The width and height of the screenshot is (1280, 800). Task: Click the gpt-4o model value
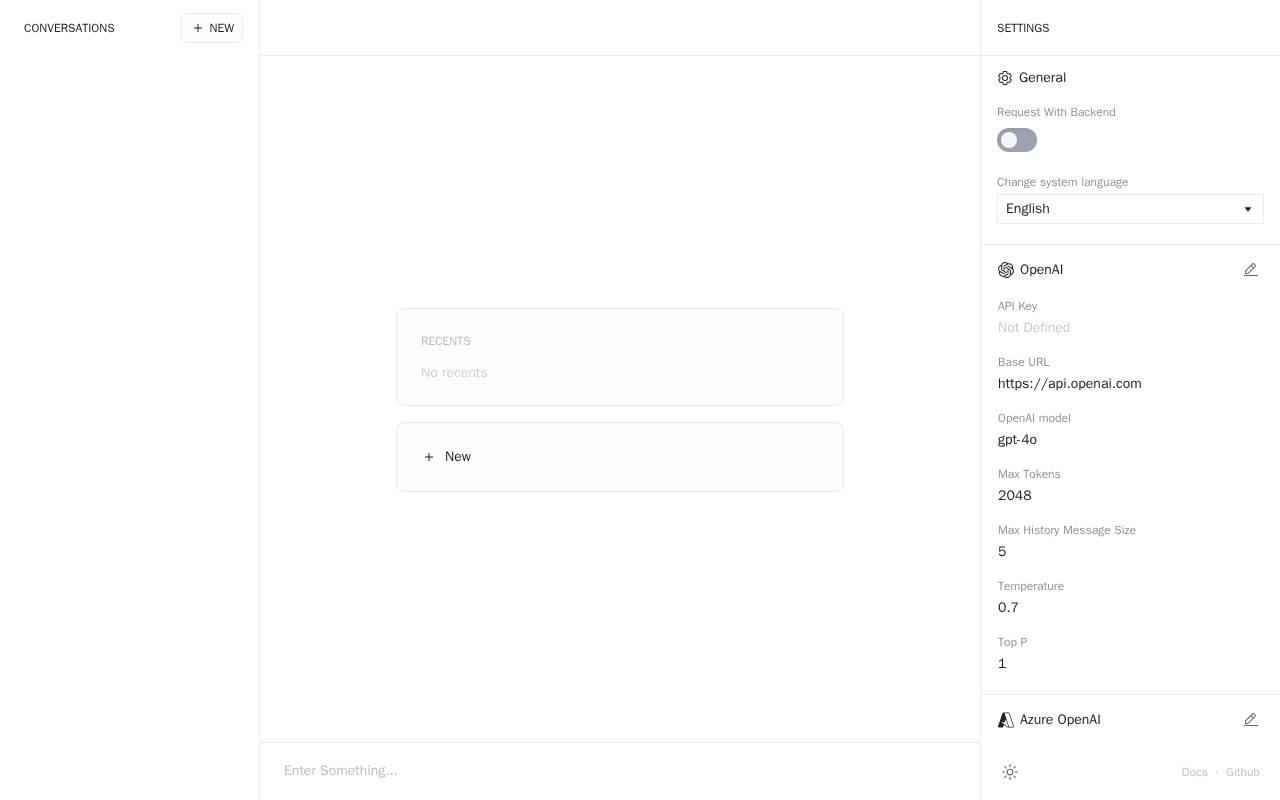[x=1017, y=440]
